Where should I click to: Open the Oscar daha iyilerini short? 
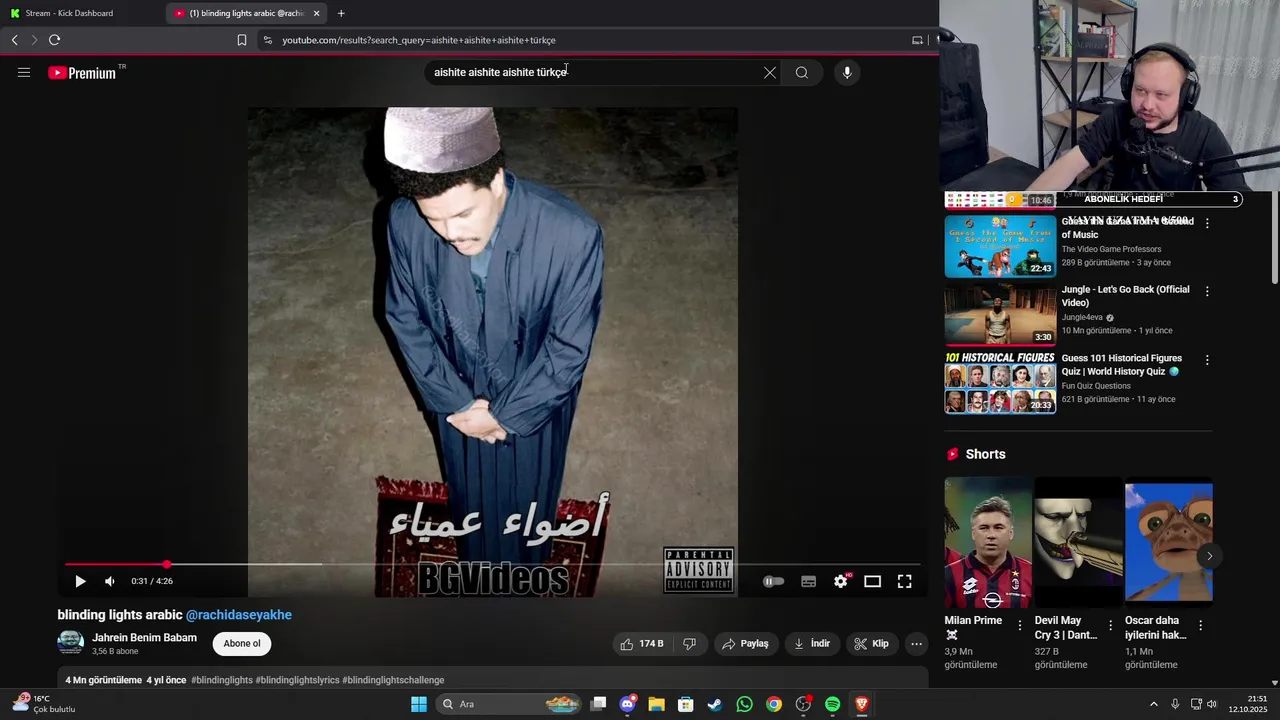click(1168, 545)
